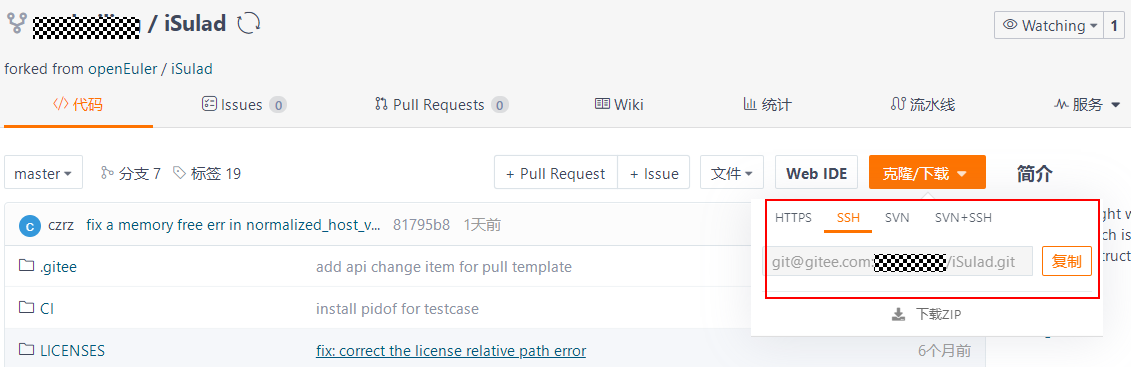Click the + Pull Request button

pos(555,173)
